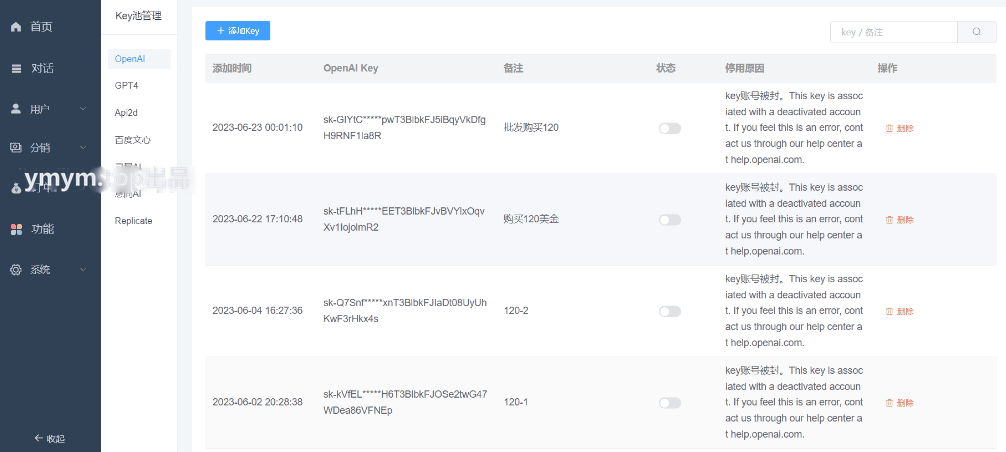The width and height of the screenshot is (1006, 452).
Task: Click trash icon for the 购买120美金 row
Action: click(x=889, y=220)
